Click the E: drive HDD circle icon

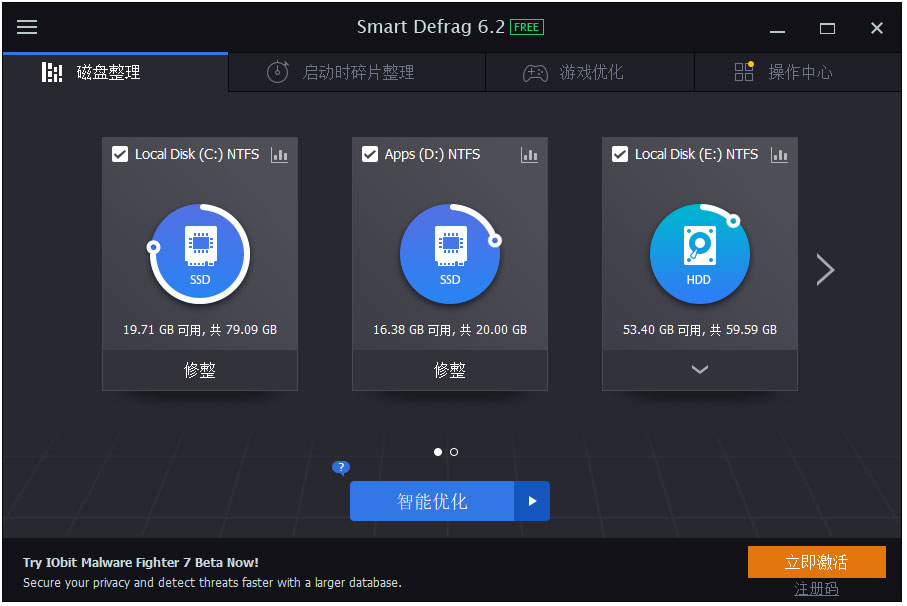tap(699, 254)
